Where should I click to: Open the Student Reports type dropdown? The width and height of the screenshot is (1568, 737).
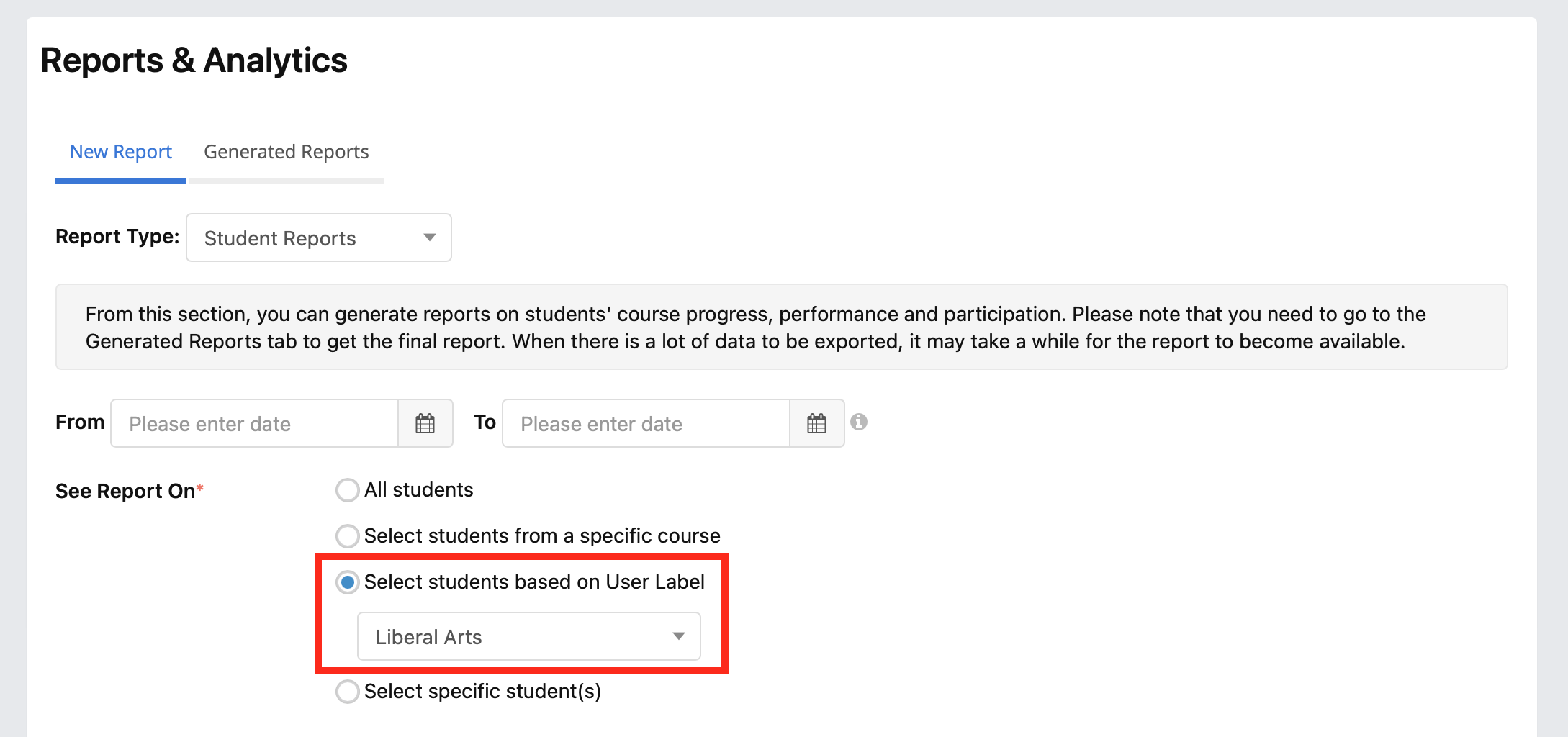(x=319, y=238)
